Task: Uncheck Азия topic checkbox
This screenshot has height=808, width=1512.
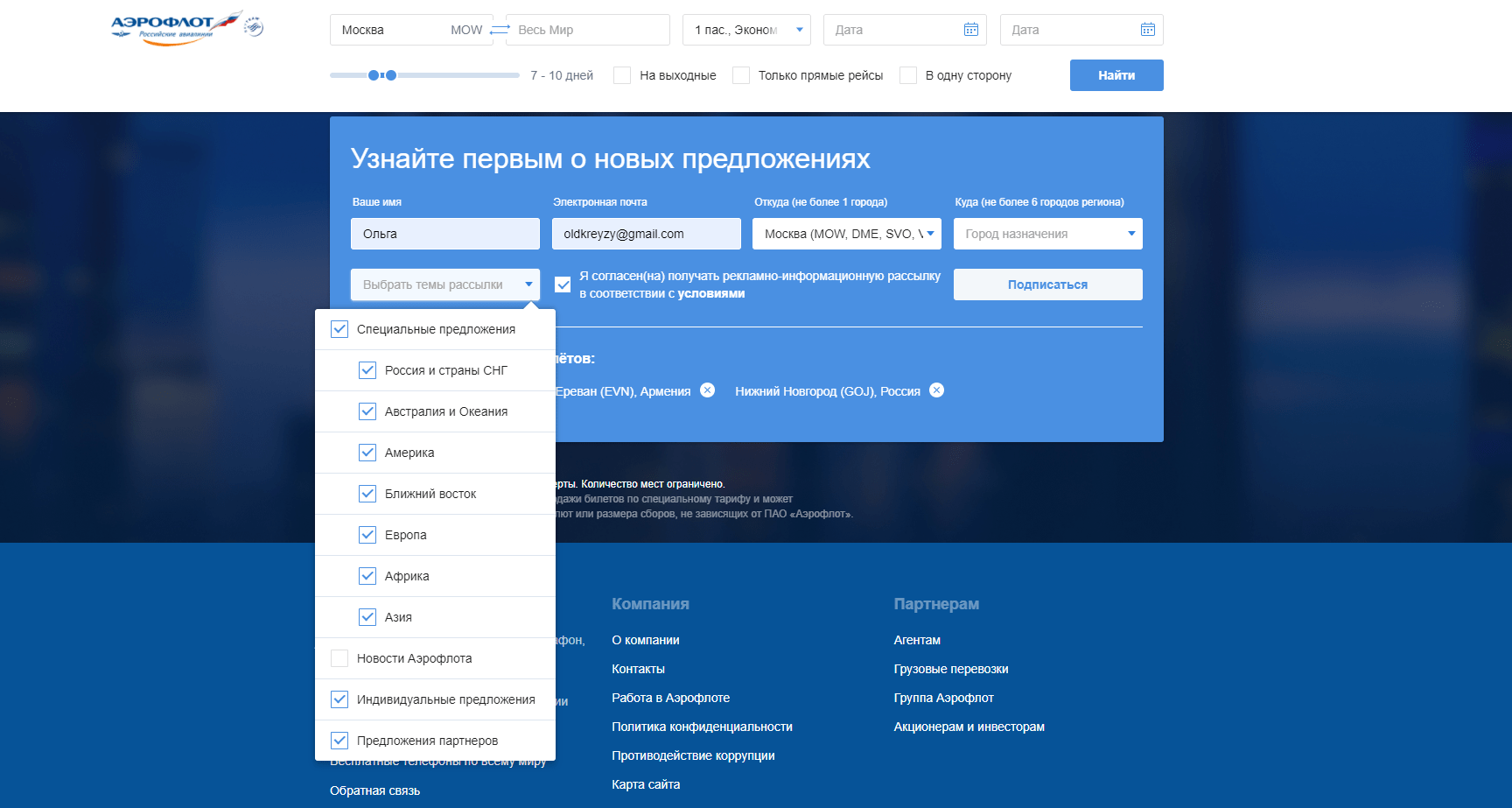Action: click(x=367, y=617)
